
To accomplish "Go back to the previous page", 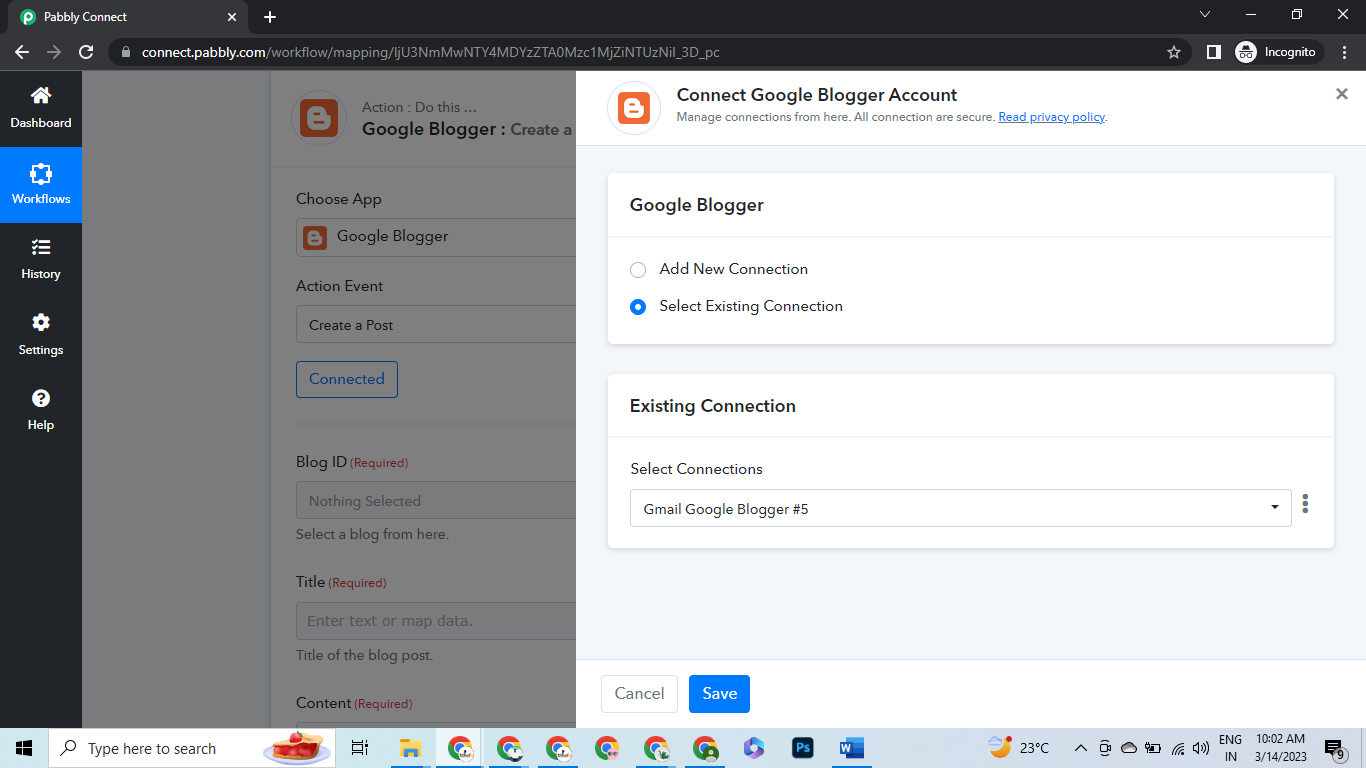I will (x=22, y=52).
